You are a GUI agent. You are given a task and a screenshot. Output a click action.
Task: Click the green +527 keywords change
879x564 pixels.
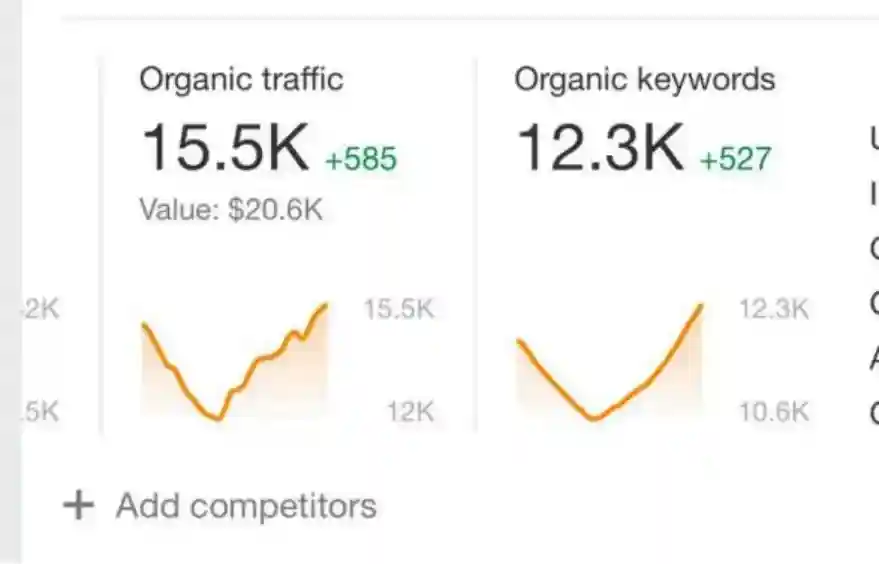(x=736, y=158)
